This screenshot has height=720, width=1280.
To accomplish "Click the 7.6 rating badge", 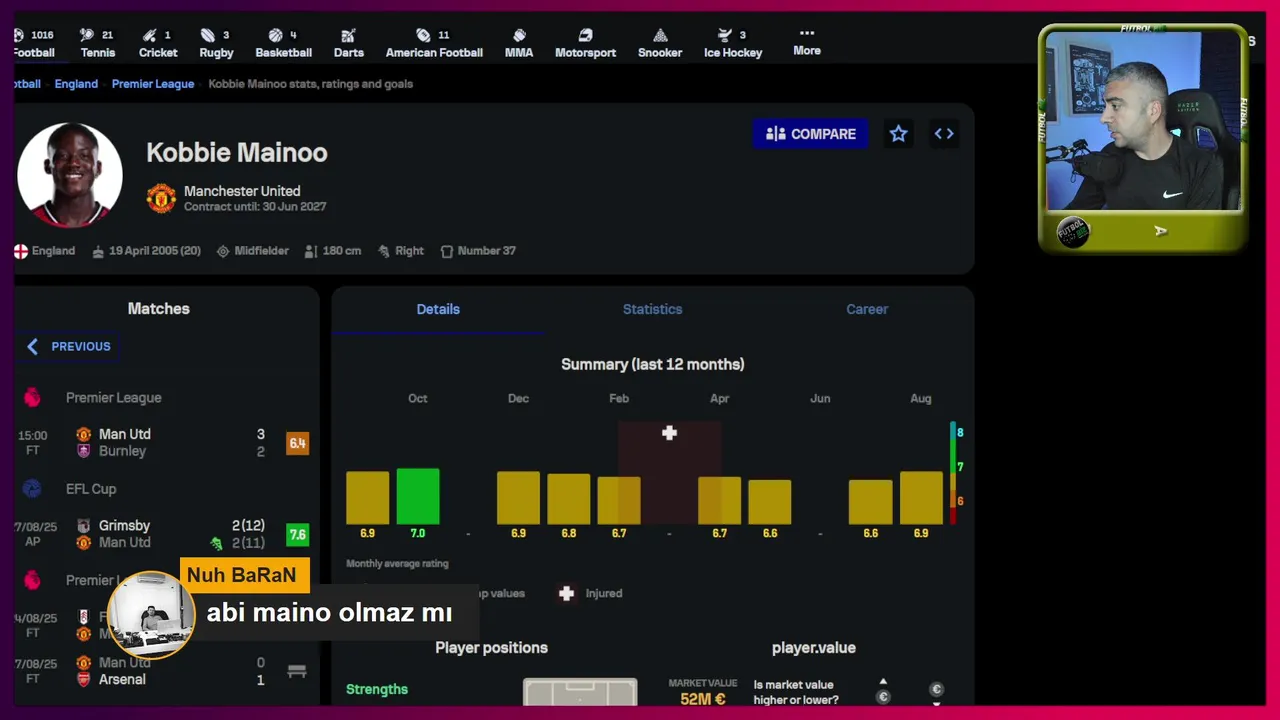I will 297,535.
